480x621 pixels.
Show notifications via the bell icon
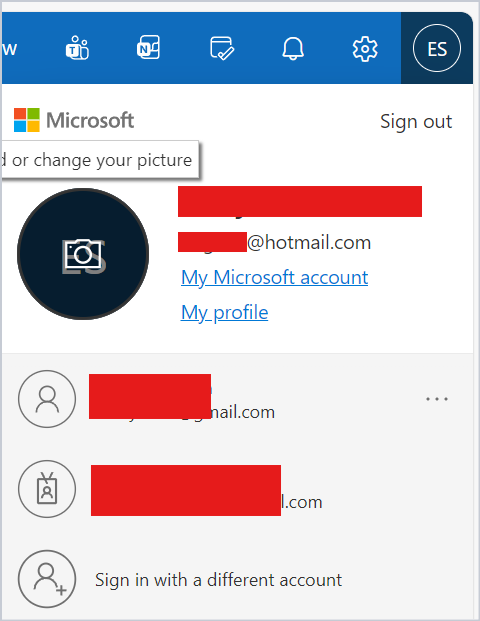tap(293, 48)
